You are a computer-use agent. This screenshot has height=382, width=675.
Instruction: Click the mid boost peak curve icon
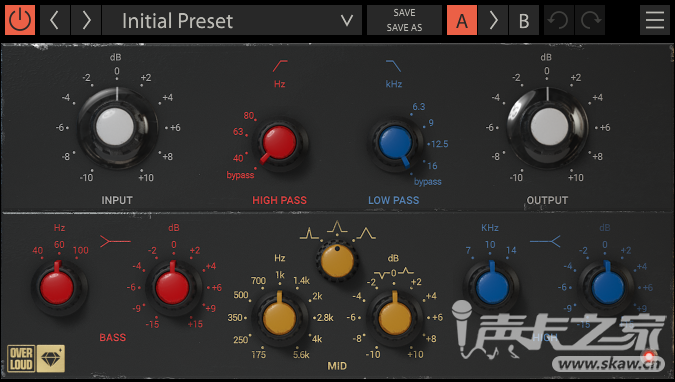point(406,272)
